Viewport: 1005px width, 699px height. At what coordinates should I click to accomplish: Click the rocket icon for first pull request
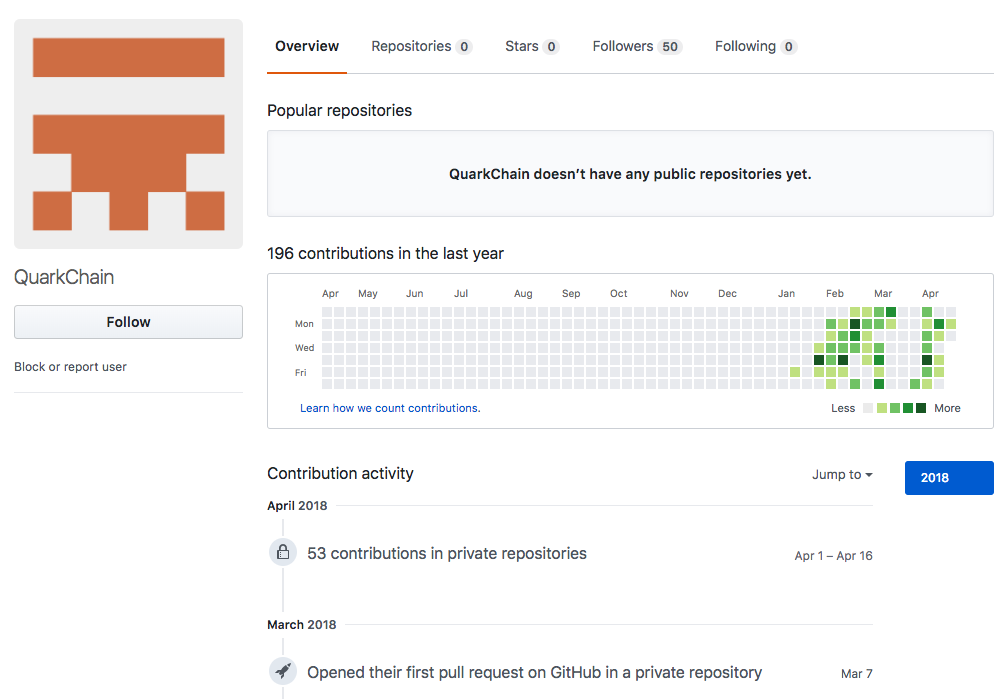(x=283, y=671)
